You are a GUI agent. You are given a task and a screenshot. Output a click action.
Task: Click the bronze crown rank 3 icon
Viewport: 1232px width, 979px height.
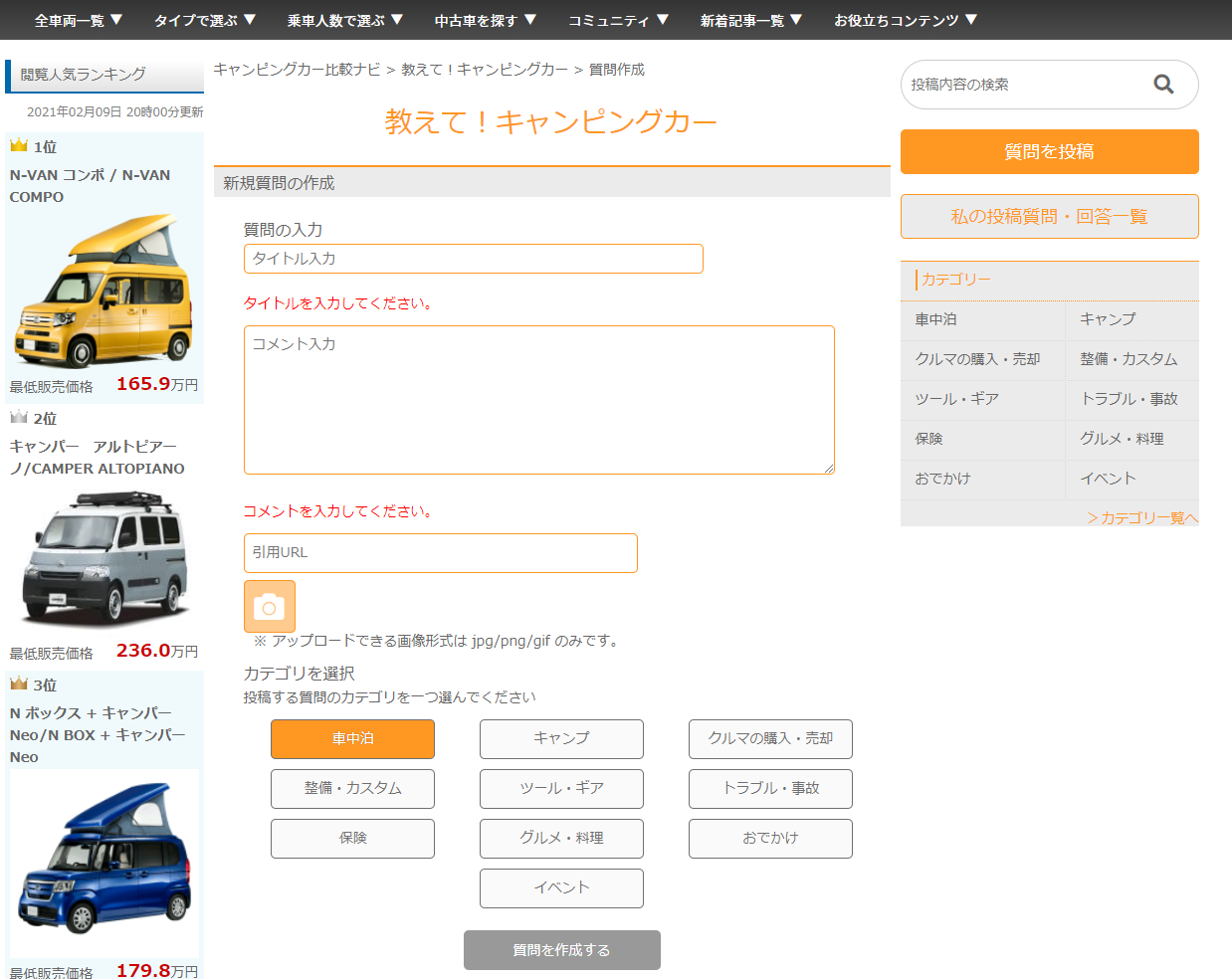19,685
